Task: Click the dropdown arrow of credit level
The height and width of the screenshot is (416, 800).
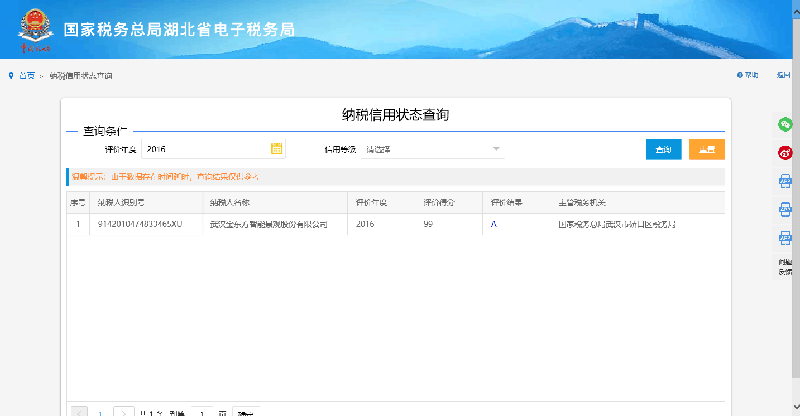Action: pyautogui.click(x=495, y=149)
